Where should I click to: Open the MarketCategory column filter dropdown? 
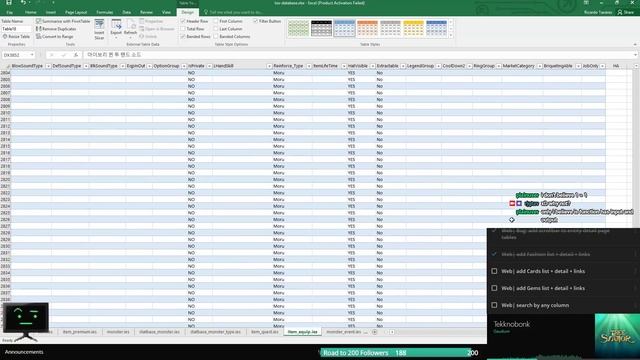point(540,66)
